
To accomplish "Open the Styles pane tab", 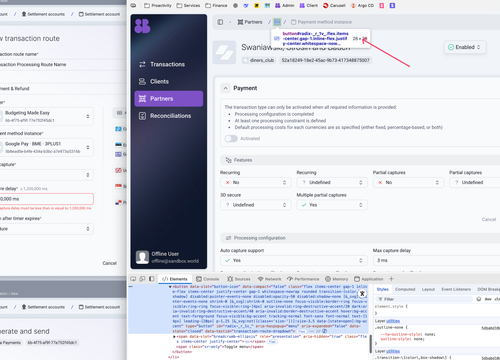I will pyautogui.click(x=383, y=289).
